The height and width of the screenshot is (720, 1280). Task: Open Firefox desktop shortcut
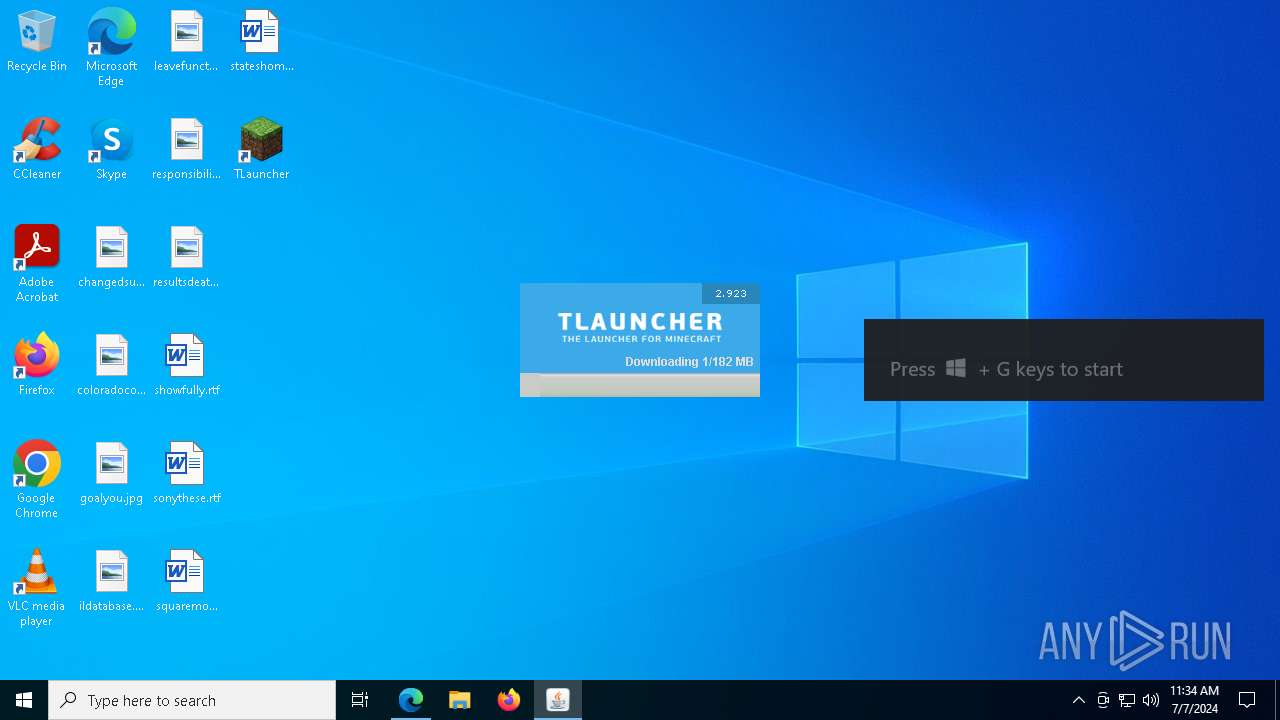(37, 366)
